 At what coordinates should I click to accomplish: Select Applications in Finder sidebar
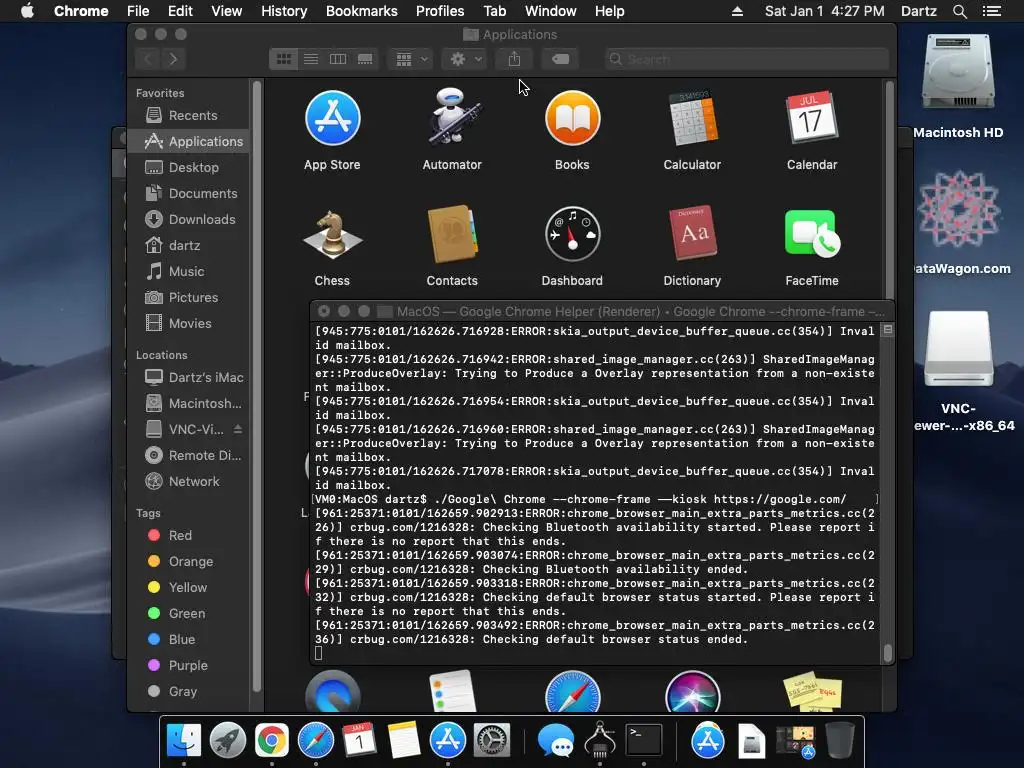coord(188,141)
